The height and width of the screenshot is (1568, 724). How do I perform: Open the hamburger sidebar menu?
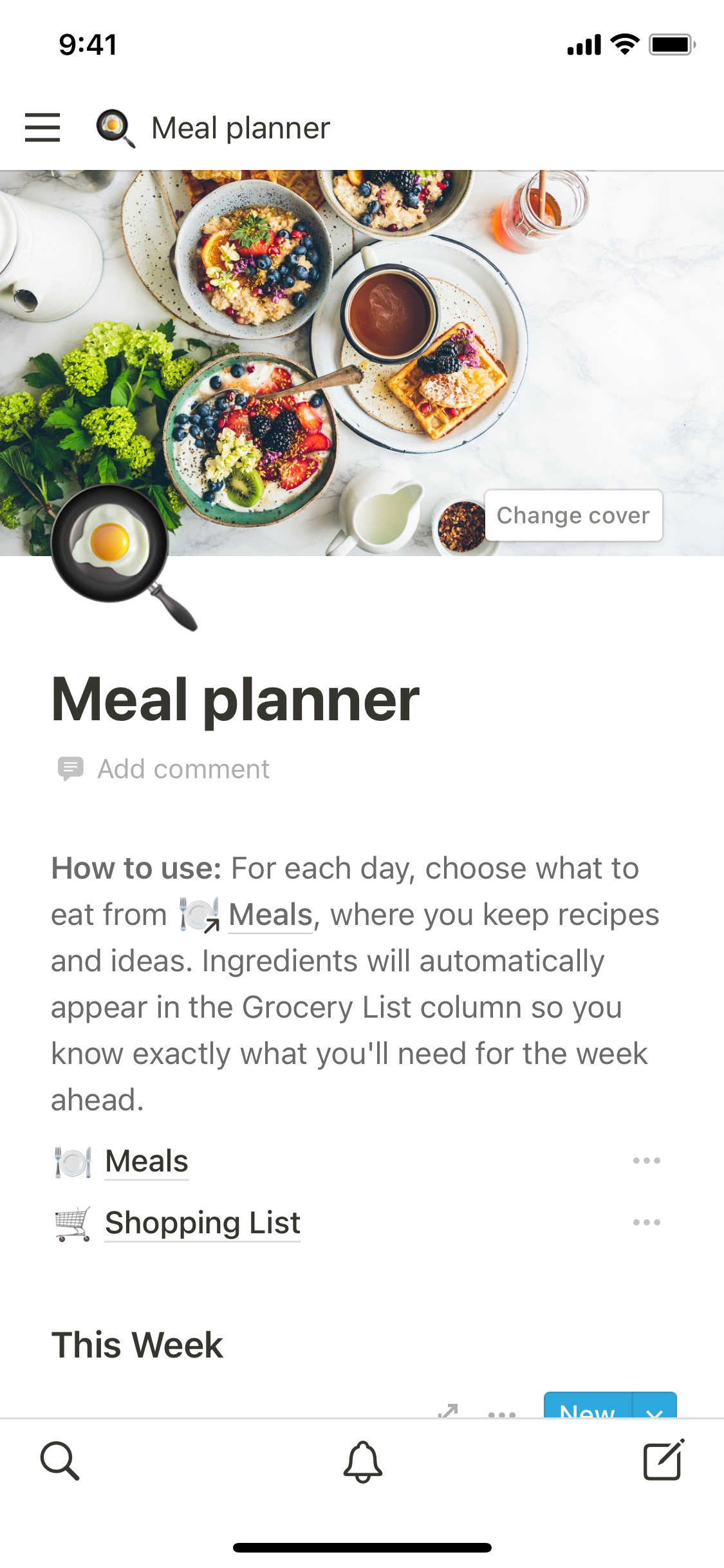click(x=42, y=127)
